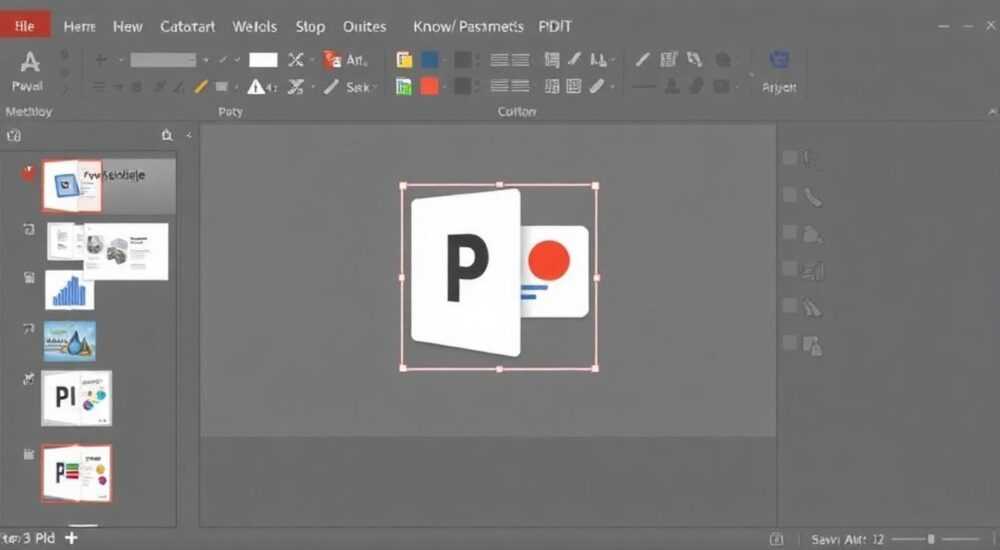The height and width of the screenshot is (550, 1000).
Task: Click the gray rectangle icon beside highlighter
Action: [x=221, y=86]
